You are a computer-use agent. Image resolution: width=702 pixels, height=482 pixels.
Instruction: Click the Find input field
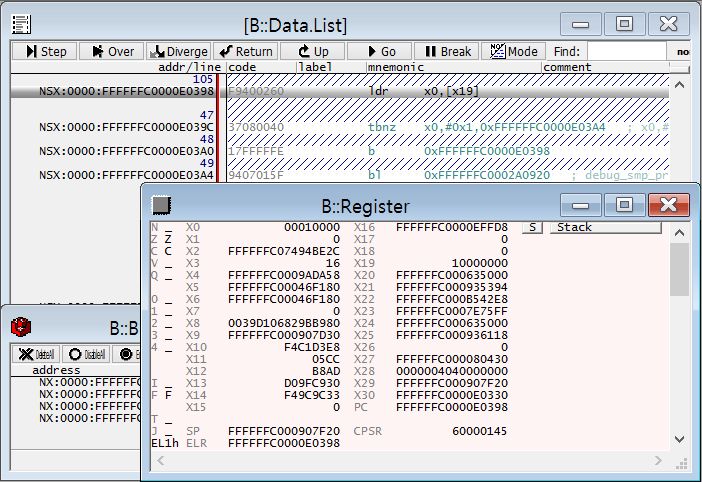(x=625, y=51)
